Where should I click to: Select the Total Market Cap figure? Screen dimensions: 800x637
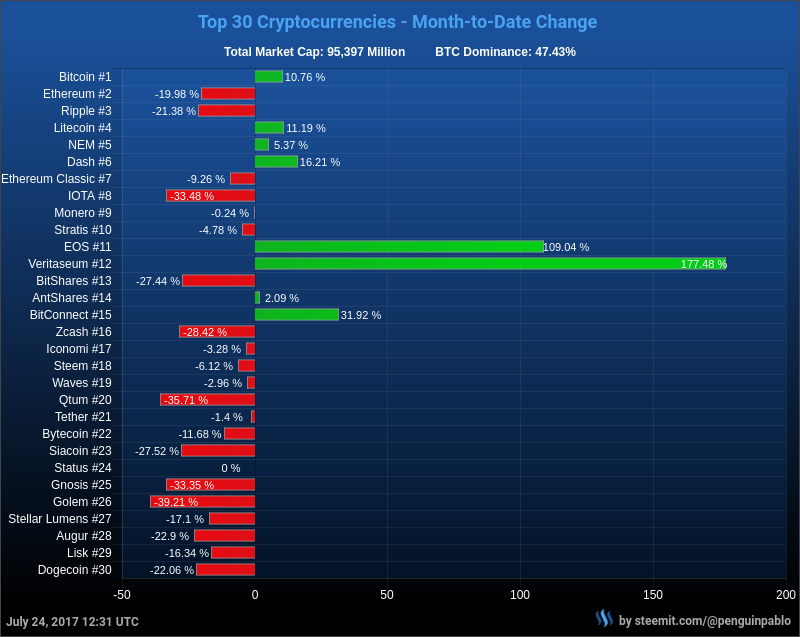[314, 52]
